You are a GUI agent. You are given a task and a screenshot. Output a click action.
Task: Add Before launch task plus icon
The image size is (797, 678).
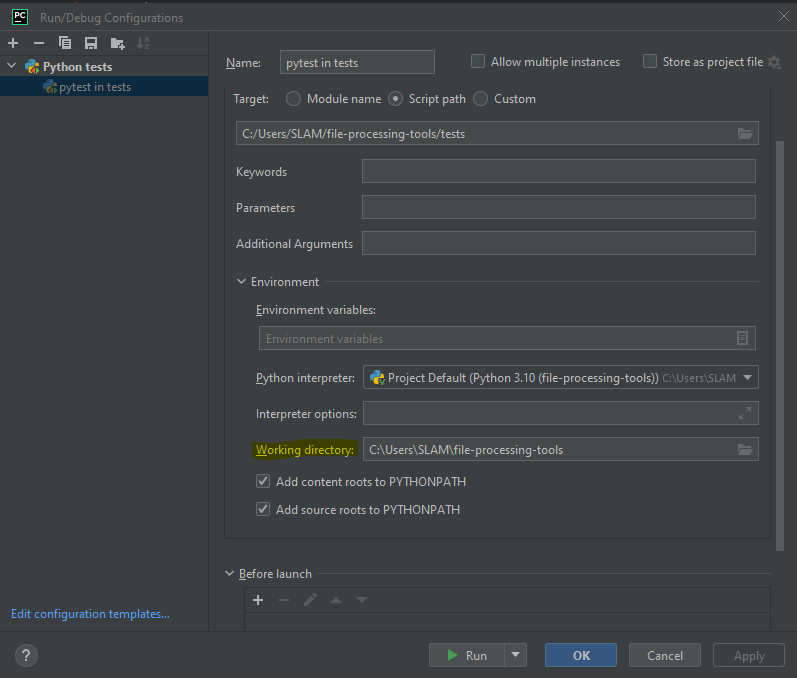[x=258, y=600]
